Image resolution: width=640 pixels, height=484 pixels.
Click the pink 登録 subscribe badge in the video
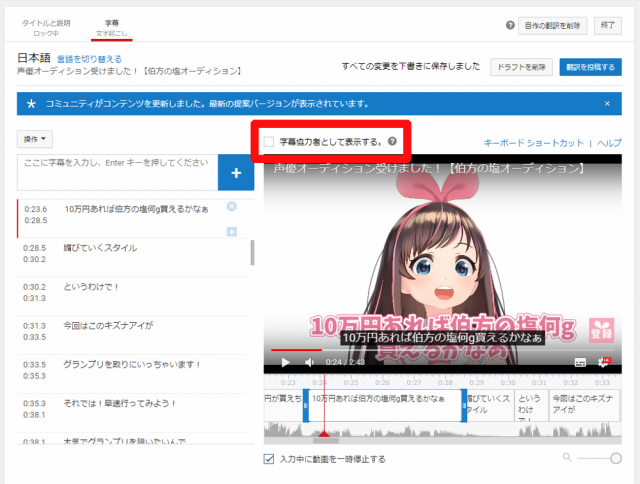point(601,330)
